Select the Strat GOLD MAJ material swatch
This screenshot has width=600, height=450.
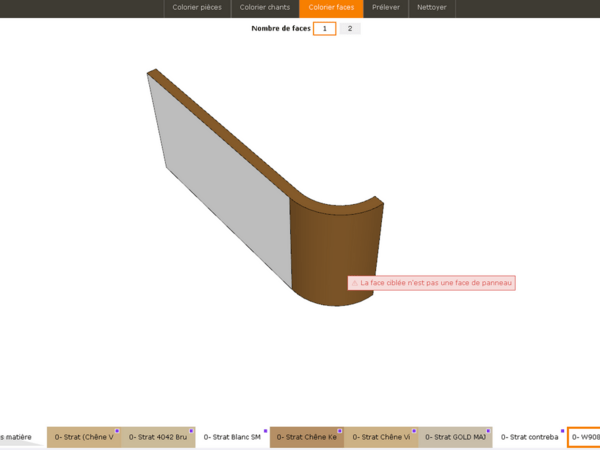pos(454,437)
